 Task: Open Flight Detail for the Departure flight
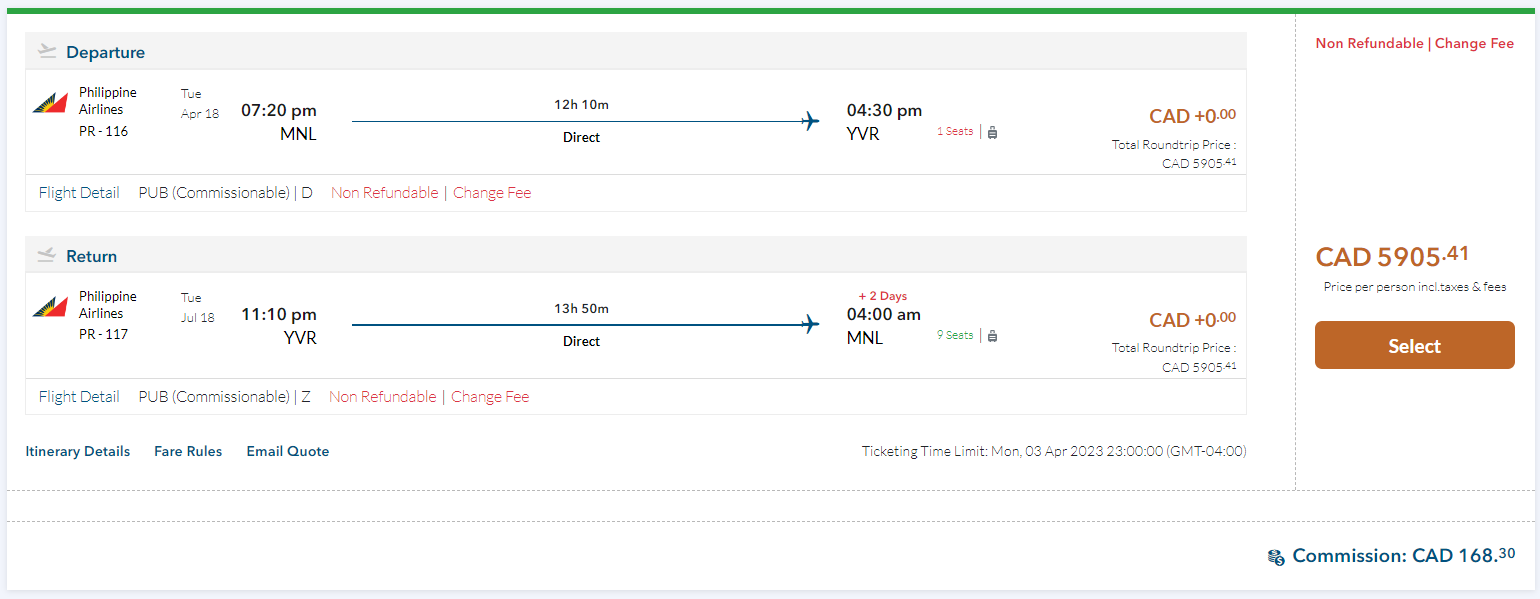tap(79, 193)
